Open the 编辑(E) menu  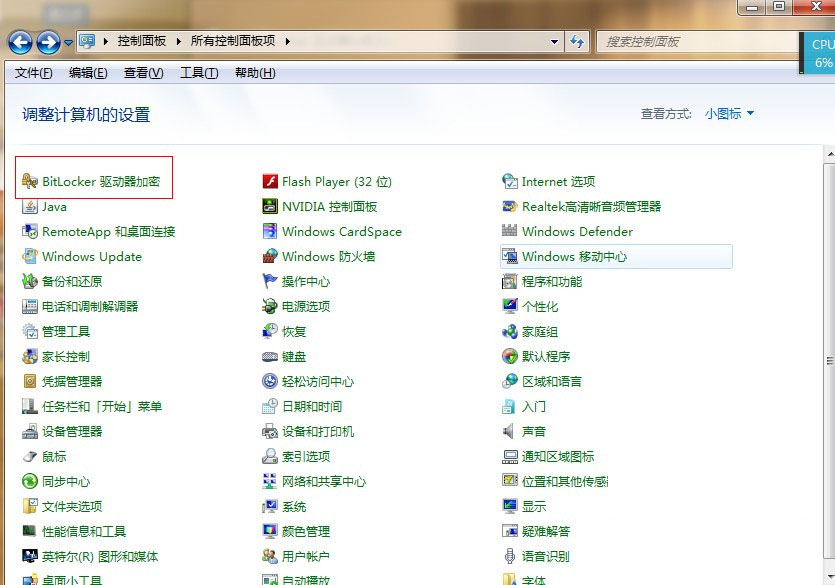point(88,73)
